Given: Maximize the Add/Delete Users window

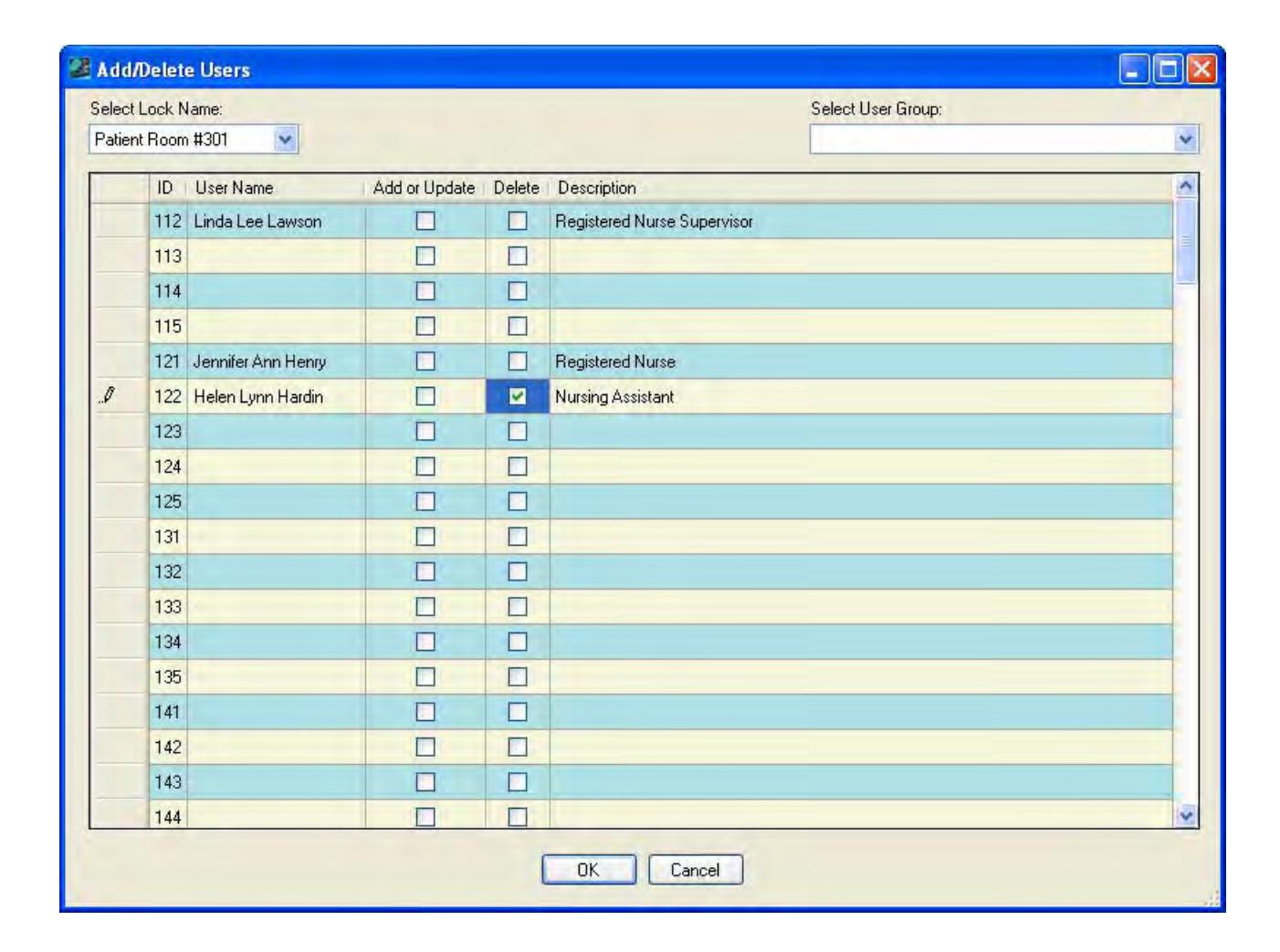Looking at the screenshot, I should 1168,69.
